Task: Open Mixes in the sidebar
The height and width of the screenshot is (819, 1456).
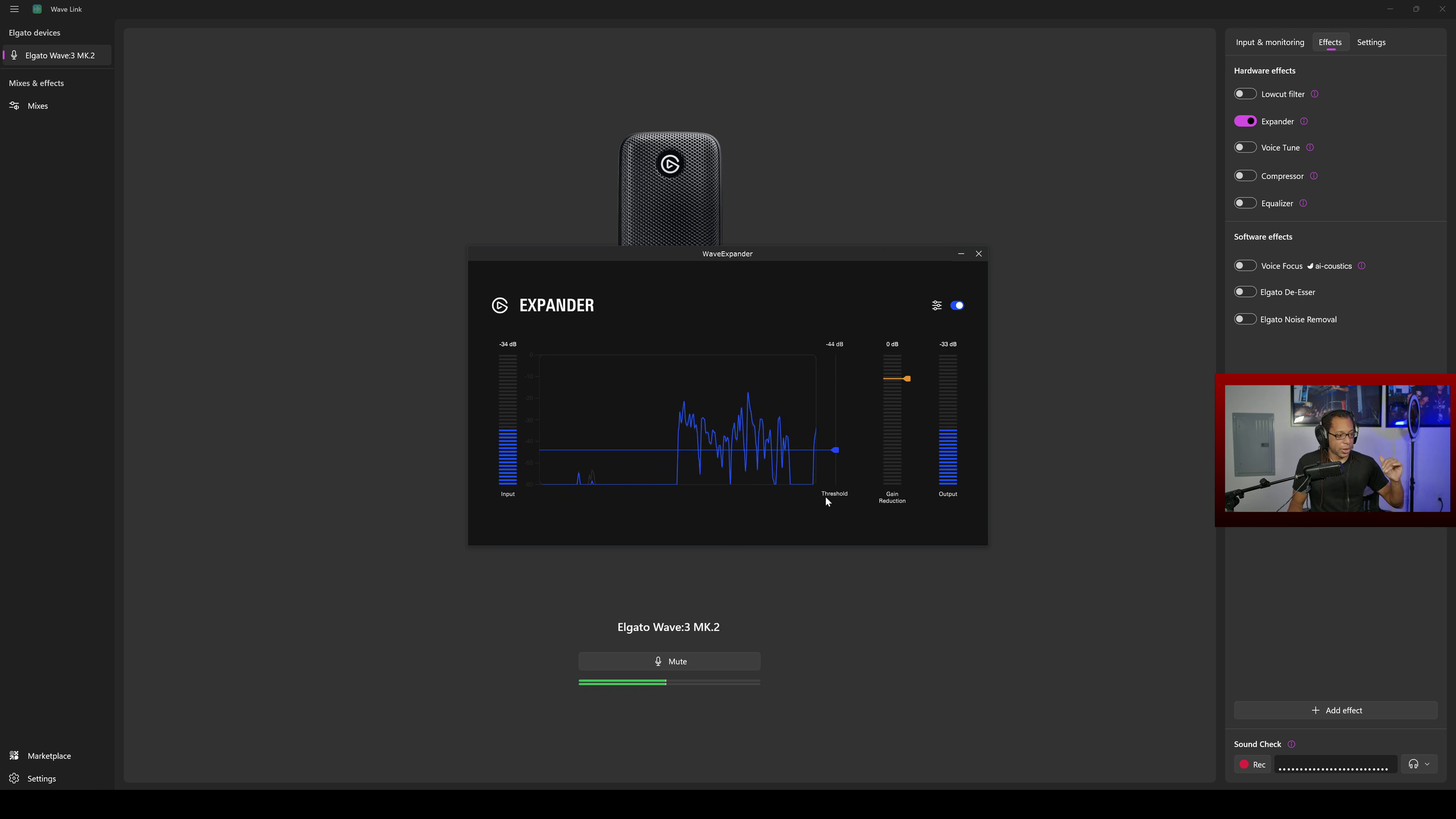Action: [56, 105]
